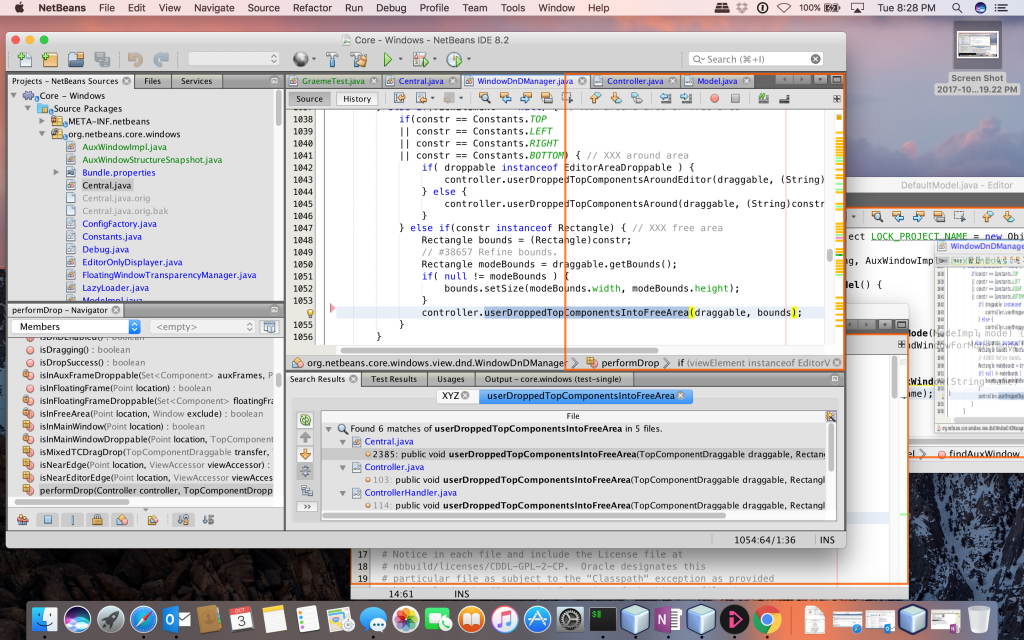Viewport: 1024px width, 640px height.
Task: Switch to the History view button
Action: pos(357,99)
